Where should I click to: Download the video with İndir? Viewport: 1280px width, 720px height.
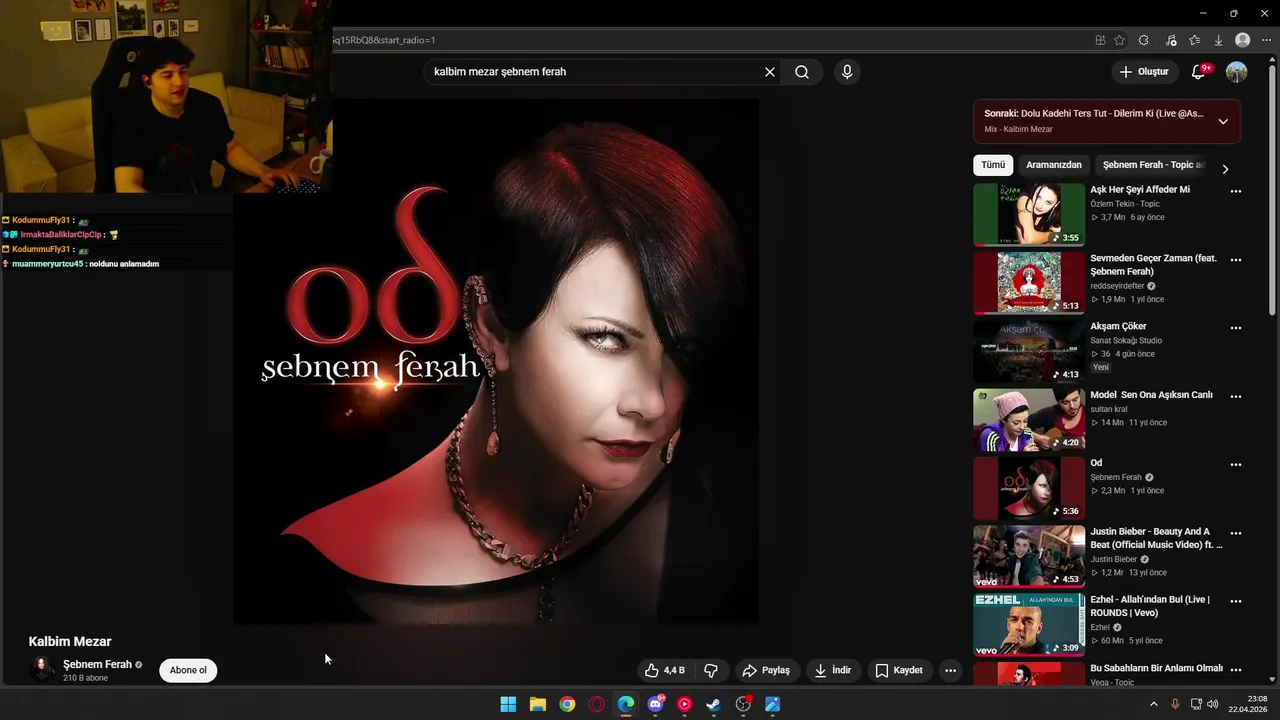pos(833,670)
